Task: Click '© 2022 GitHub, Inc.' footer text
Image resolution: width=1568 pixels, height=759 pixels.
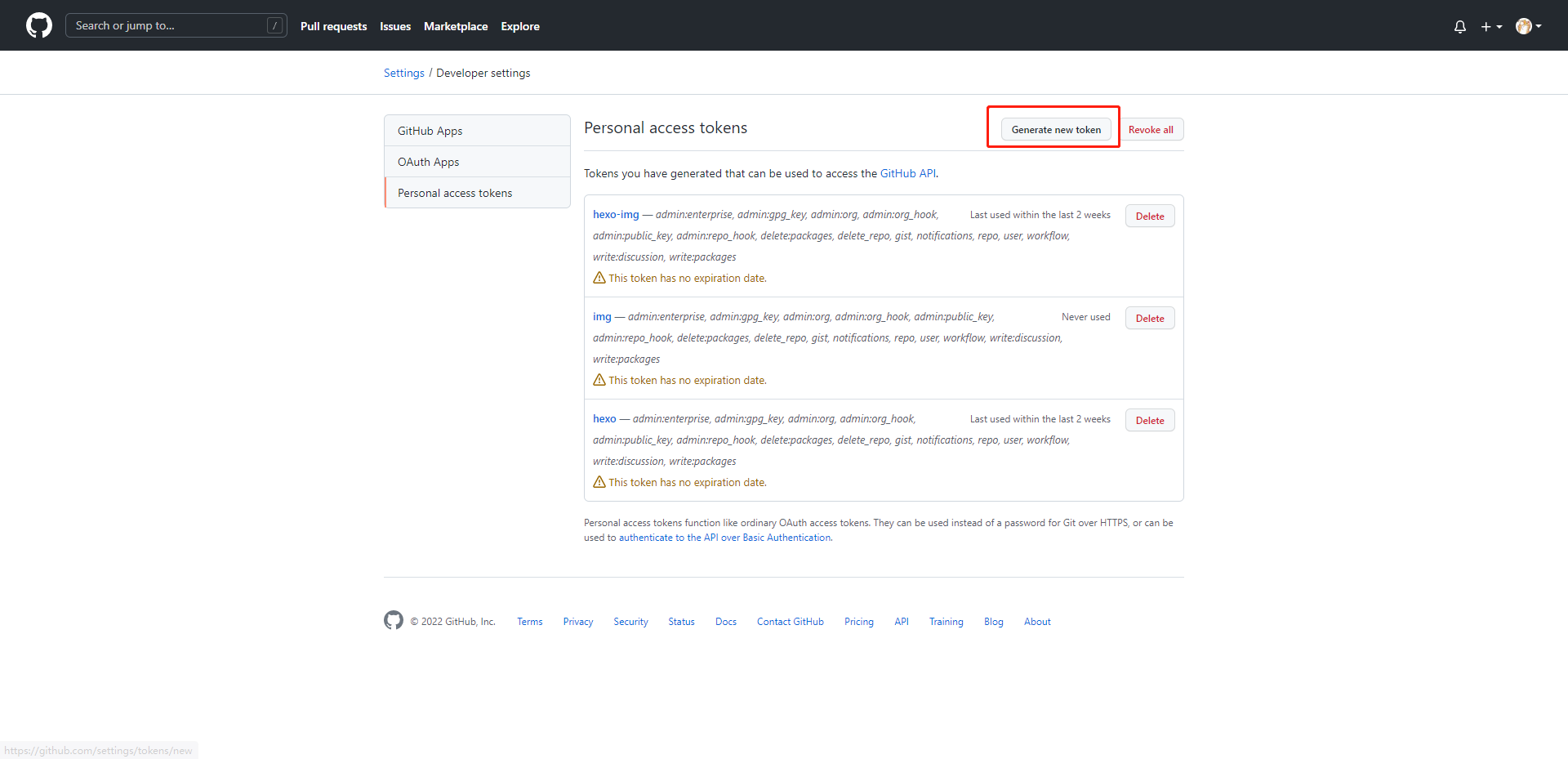Action: 453,622
